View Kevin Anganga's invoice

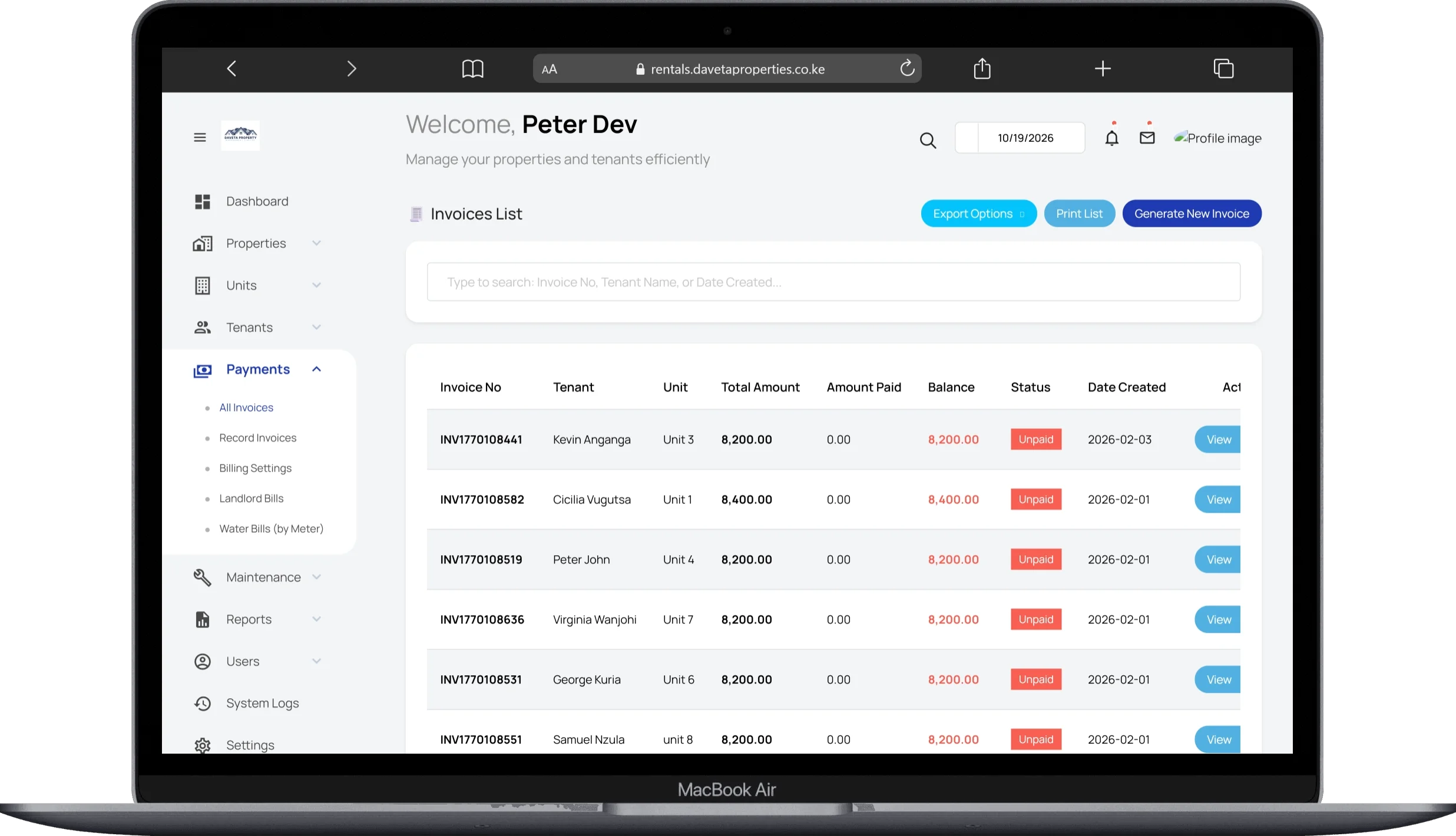click(x=1217, y=440)
